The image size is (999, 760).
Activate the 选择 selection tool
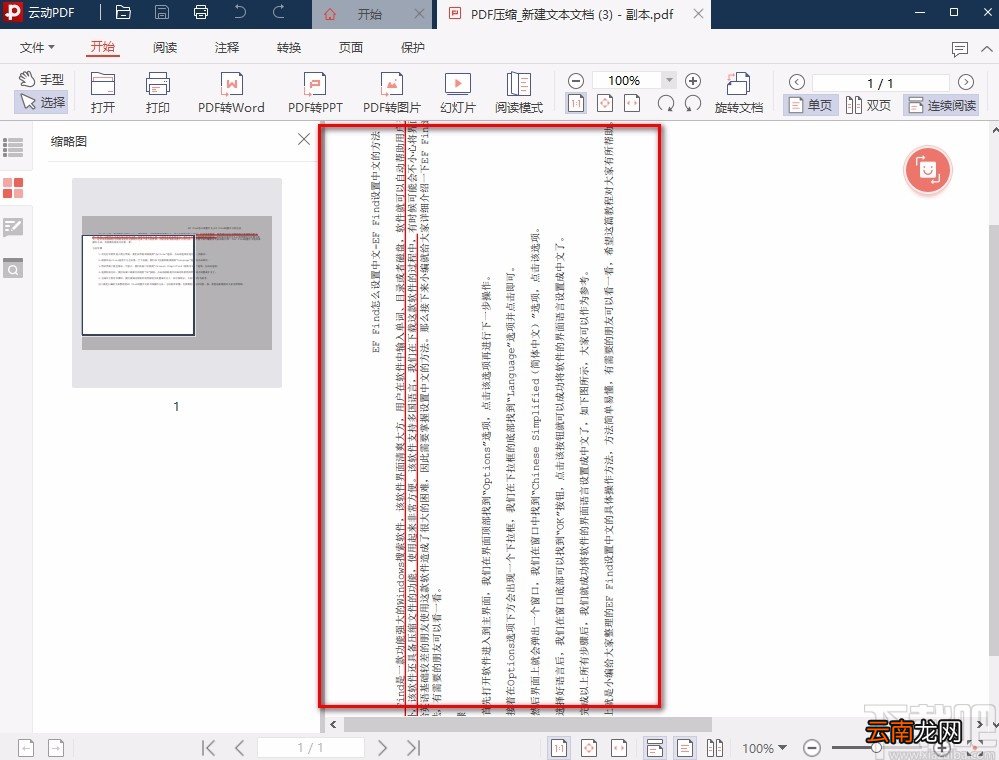[x=41, y=101]
